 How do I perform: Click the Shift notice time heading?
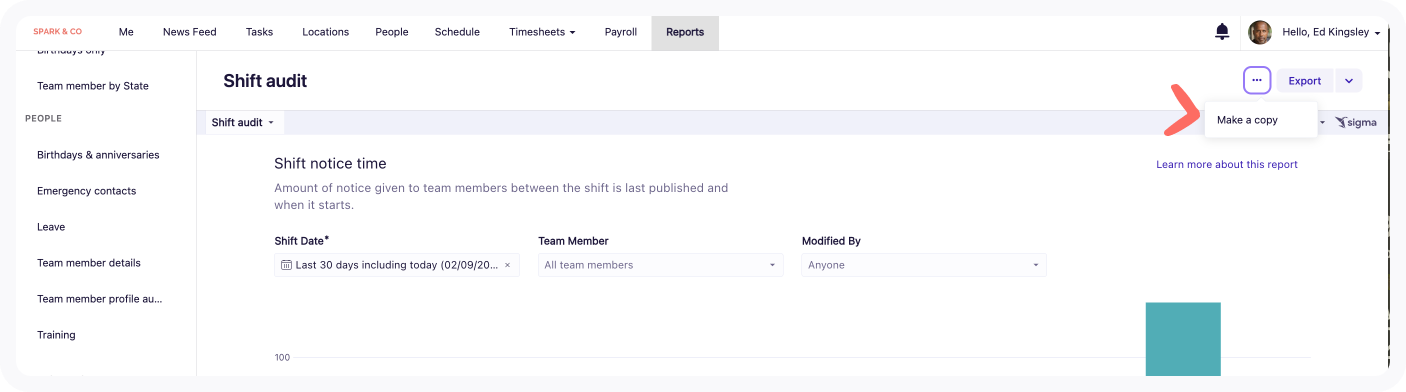pyautogui.click(x=330, y=164)
